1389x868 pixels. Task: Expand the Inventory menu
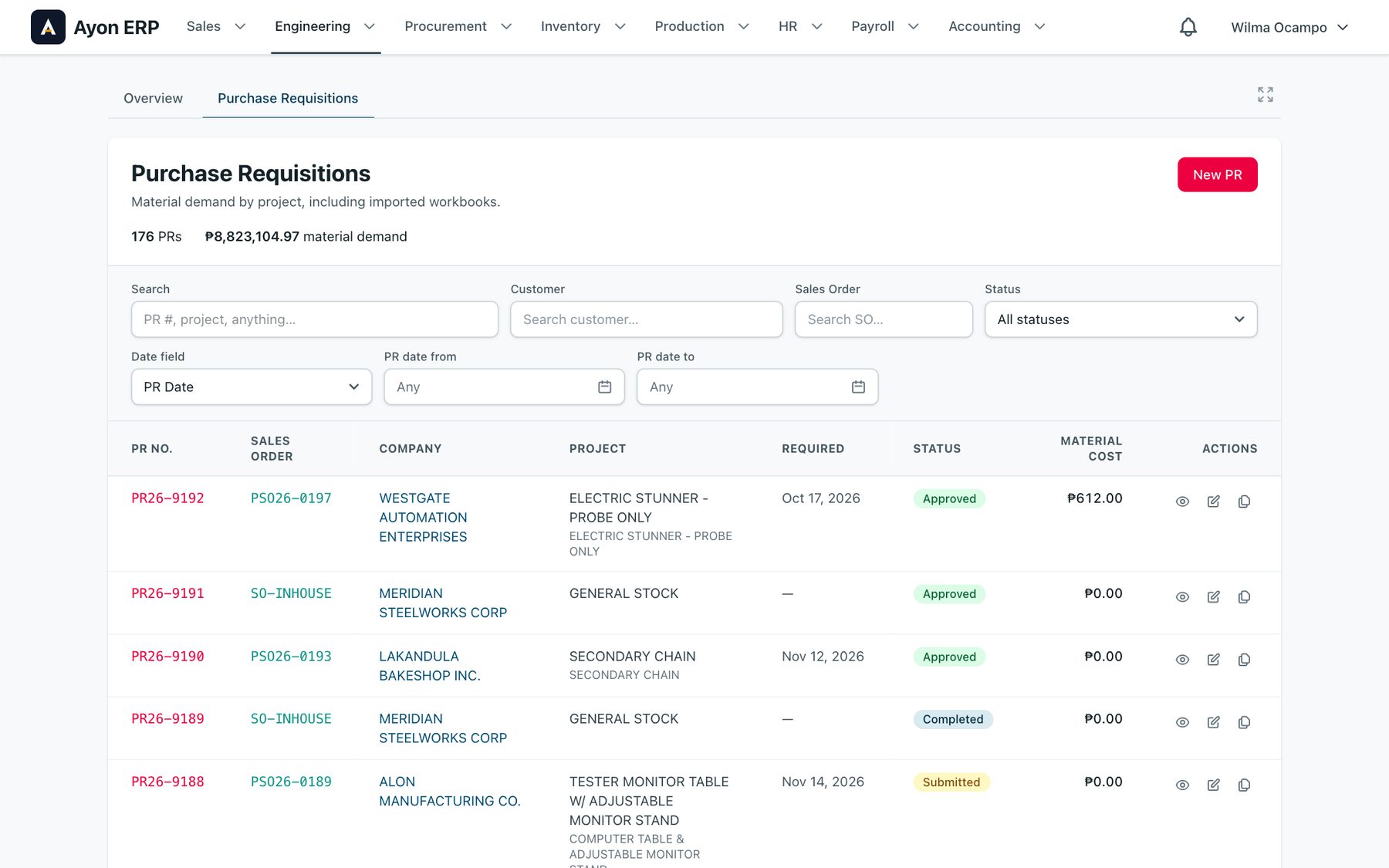click(583, 26)
